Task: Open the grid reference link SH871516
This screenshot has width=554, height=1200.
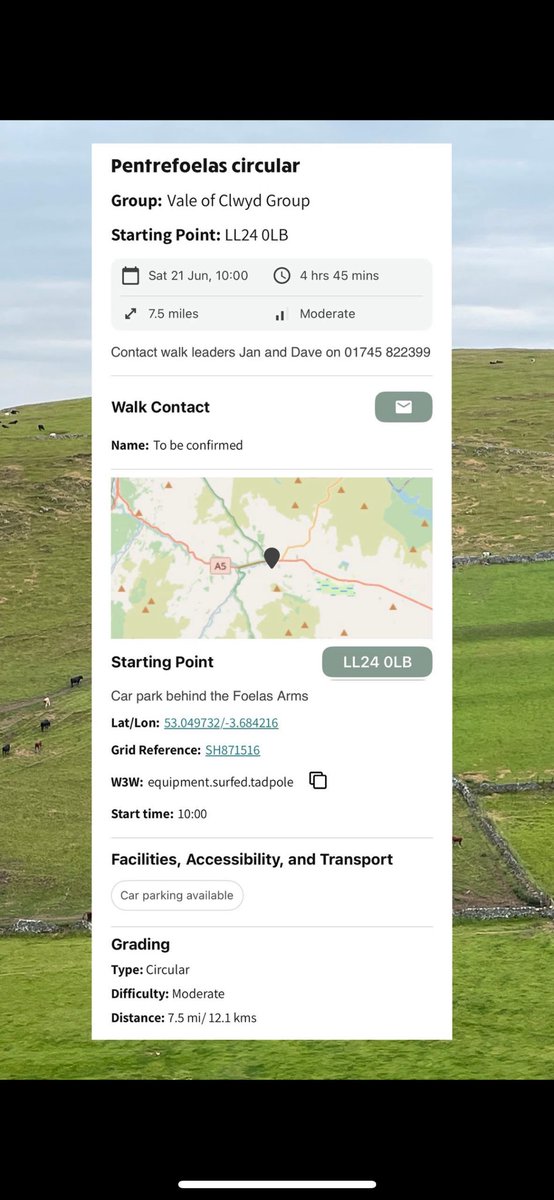Action: pos(233,750)
